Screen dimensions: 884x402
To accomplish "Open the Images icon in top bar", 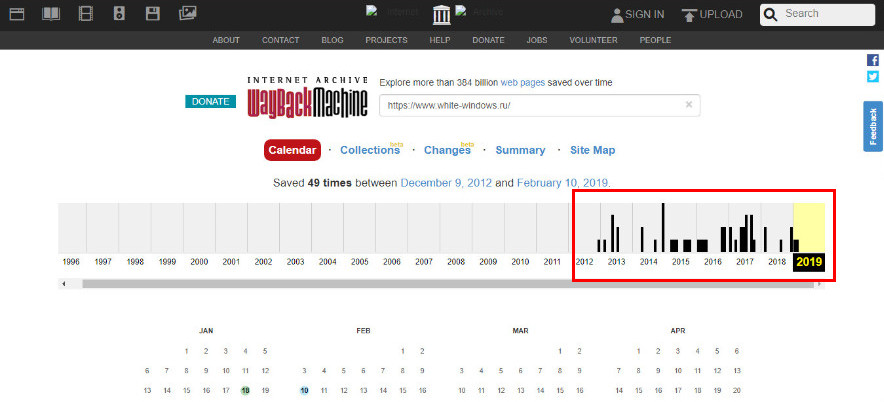I will pos(187,13).
